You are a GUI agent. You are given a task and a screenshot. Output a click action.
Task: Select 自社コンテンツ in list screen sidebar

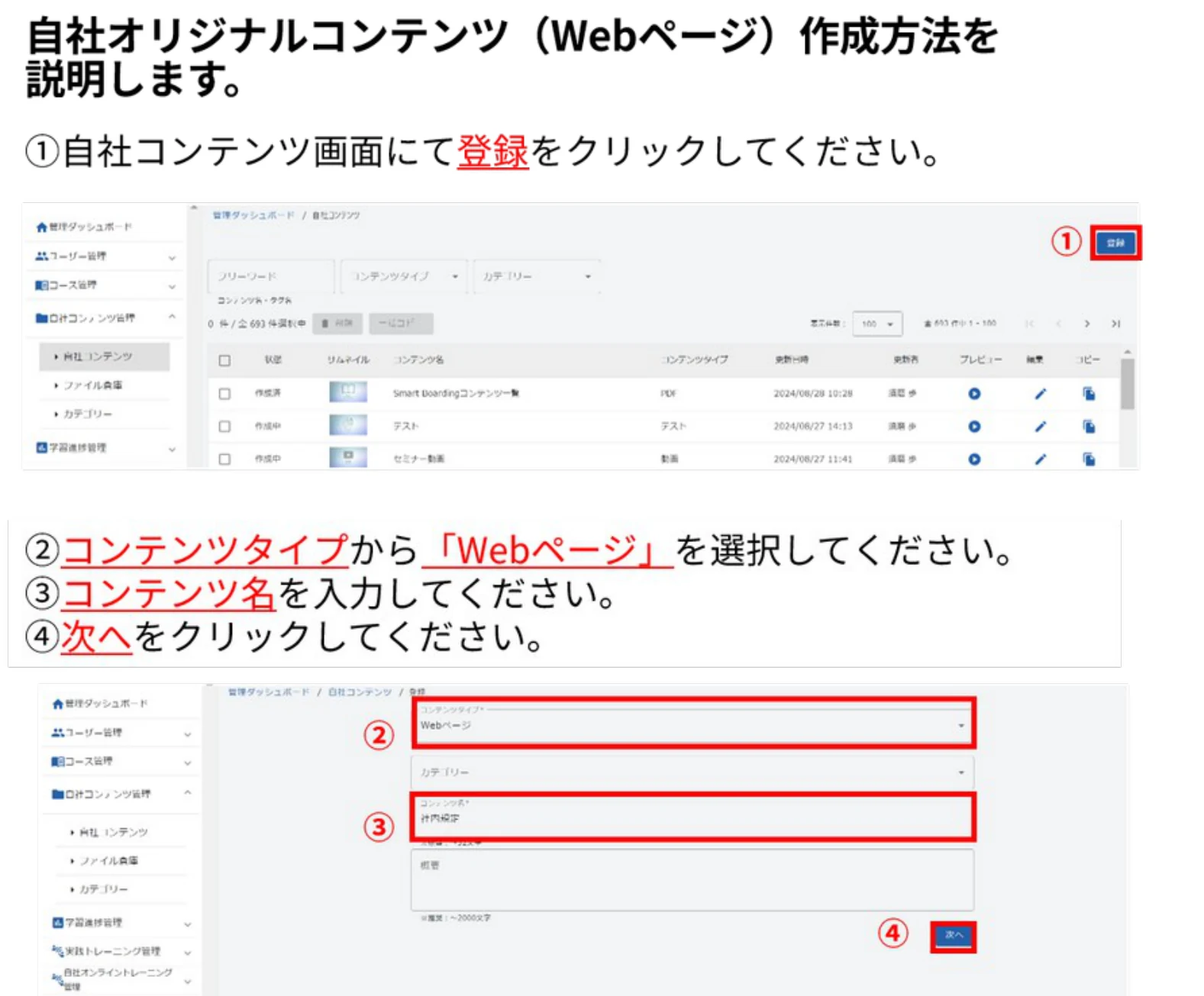tap(104, 356)
